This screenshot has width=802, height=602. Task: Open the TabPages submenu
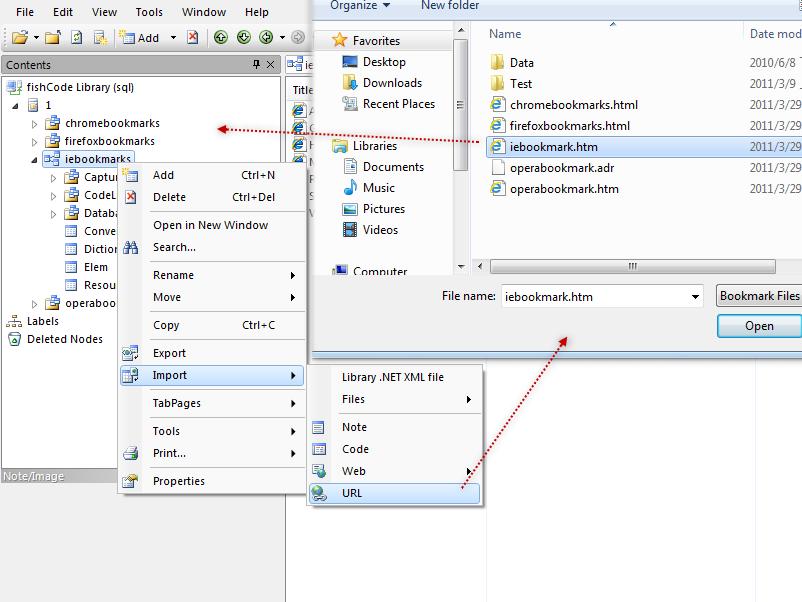tap(212, 403)
